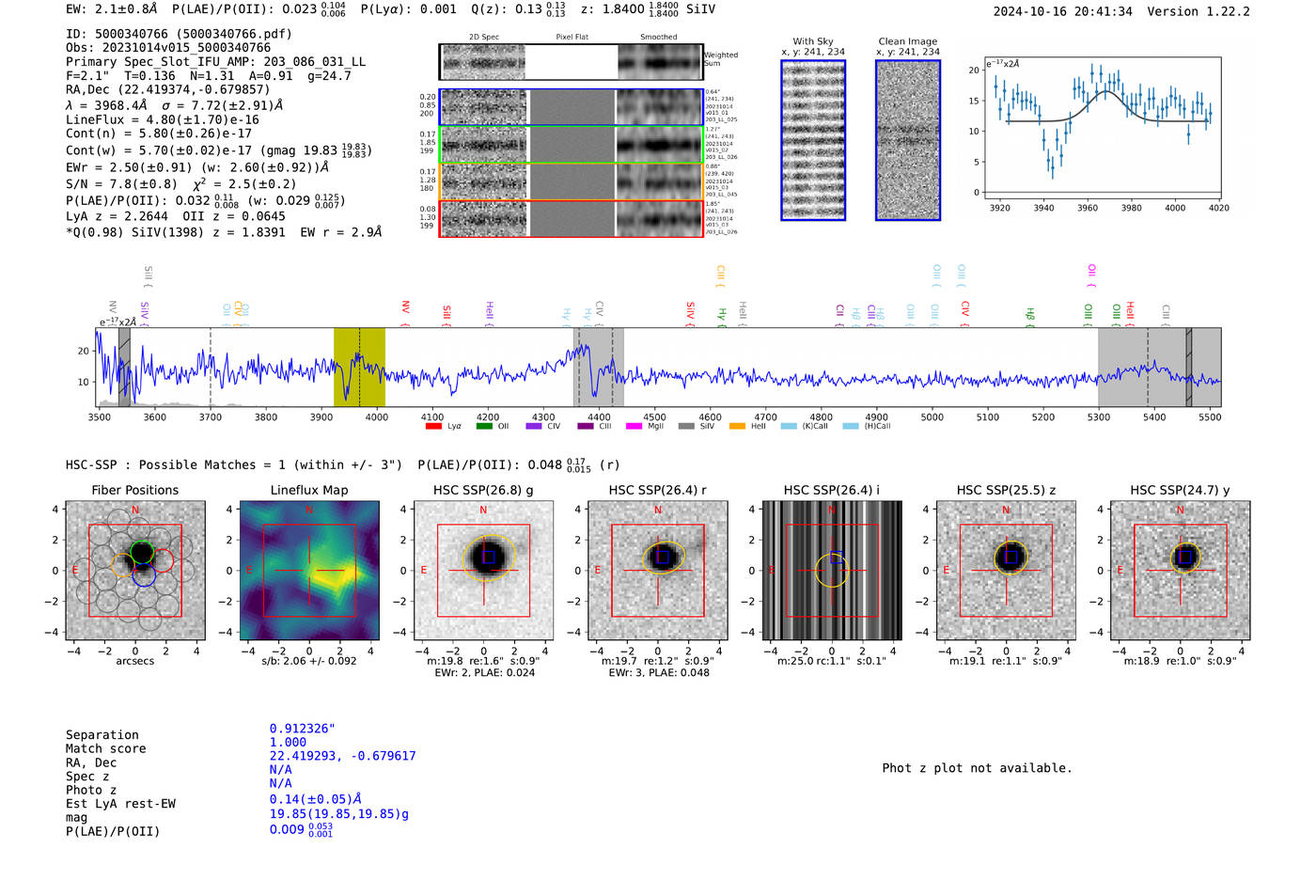Click the SiIV gray legend swatch
The width and height of the screenshot is (1316, 896).
686,426
